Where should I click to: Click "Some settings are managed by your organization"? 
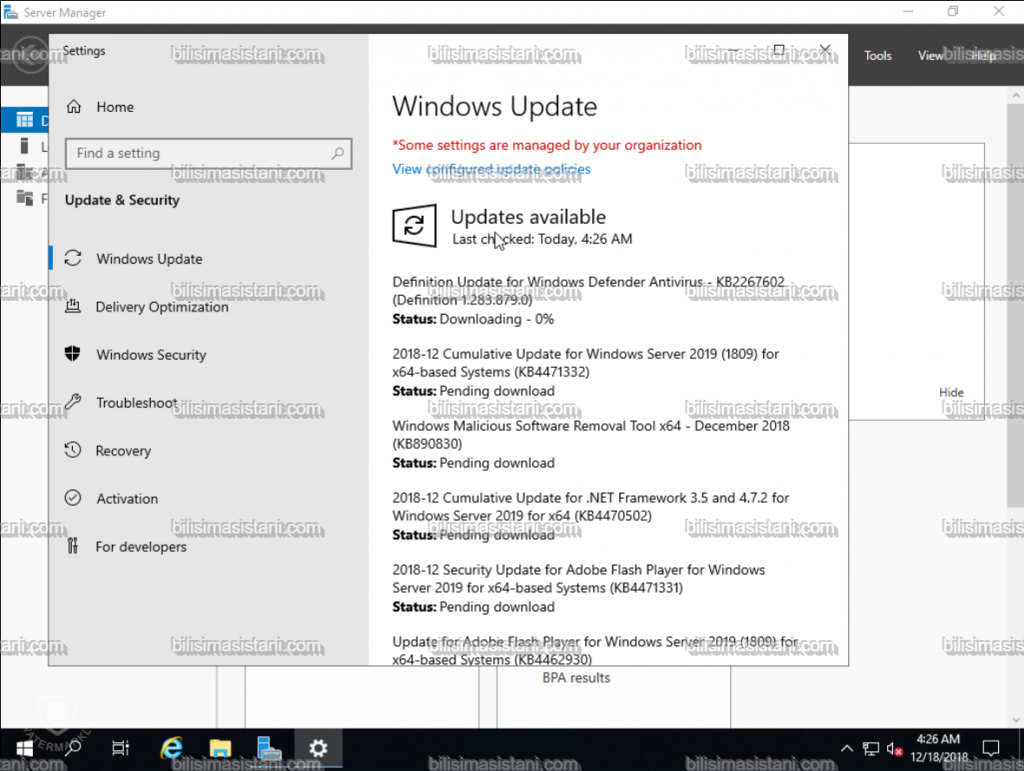tap(547, 145)
